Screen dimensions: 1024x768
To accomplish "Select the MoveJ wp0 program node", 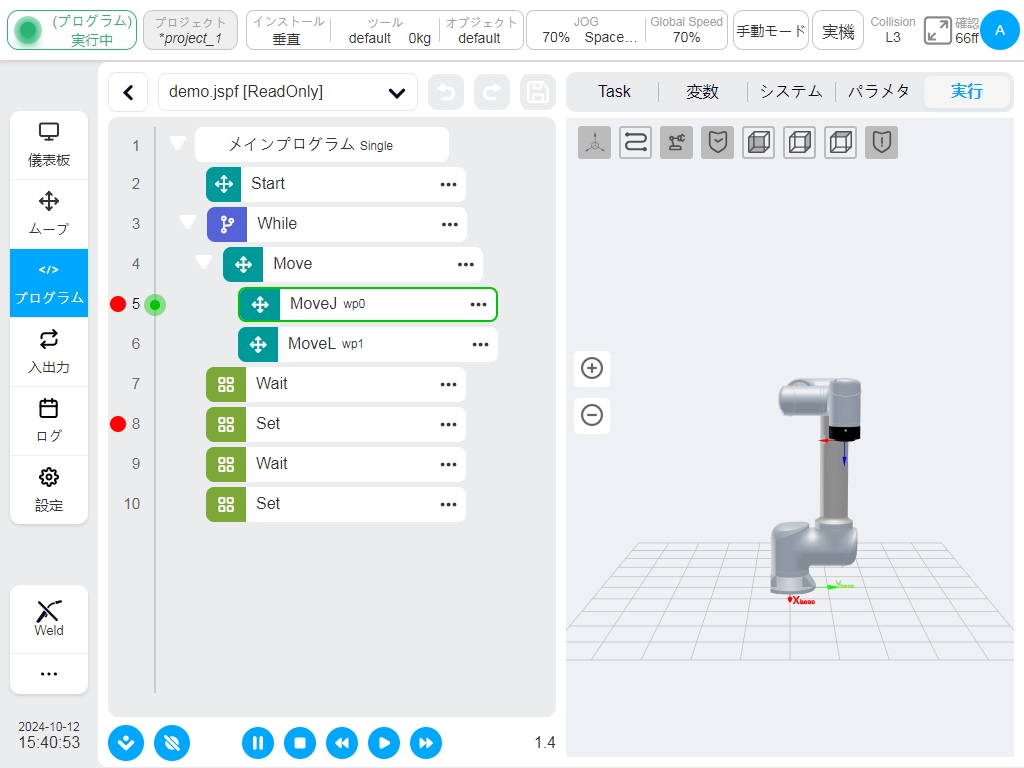I will pyautogui.click(x=368, y=304).
